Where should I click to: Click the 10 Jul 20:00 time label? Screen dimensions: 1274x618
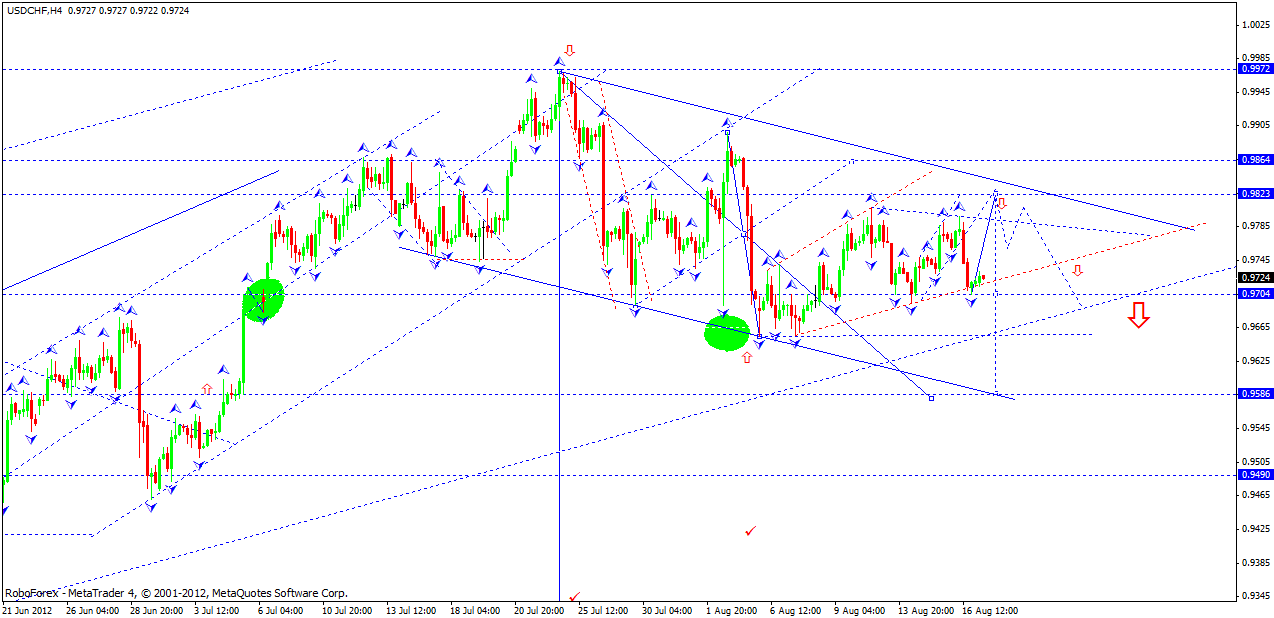[x=347, y=610]
